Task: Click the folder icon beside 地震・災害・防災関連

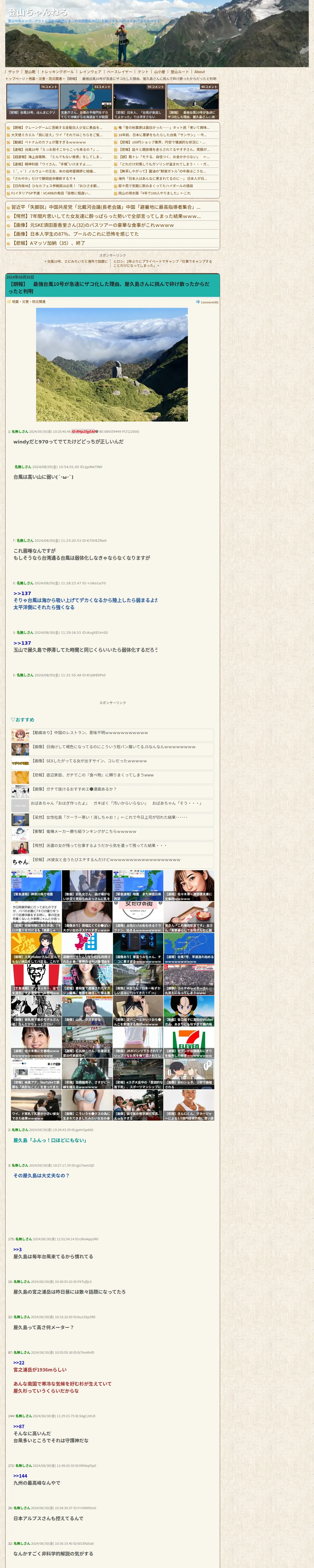Action: coord(9,302)
